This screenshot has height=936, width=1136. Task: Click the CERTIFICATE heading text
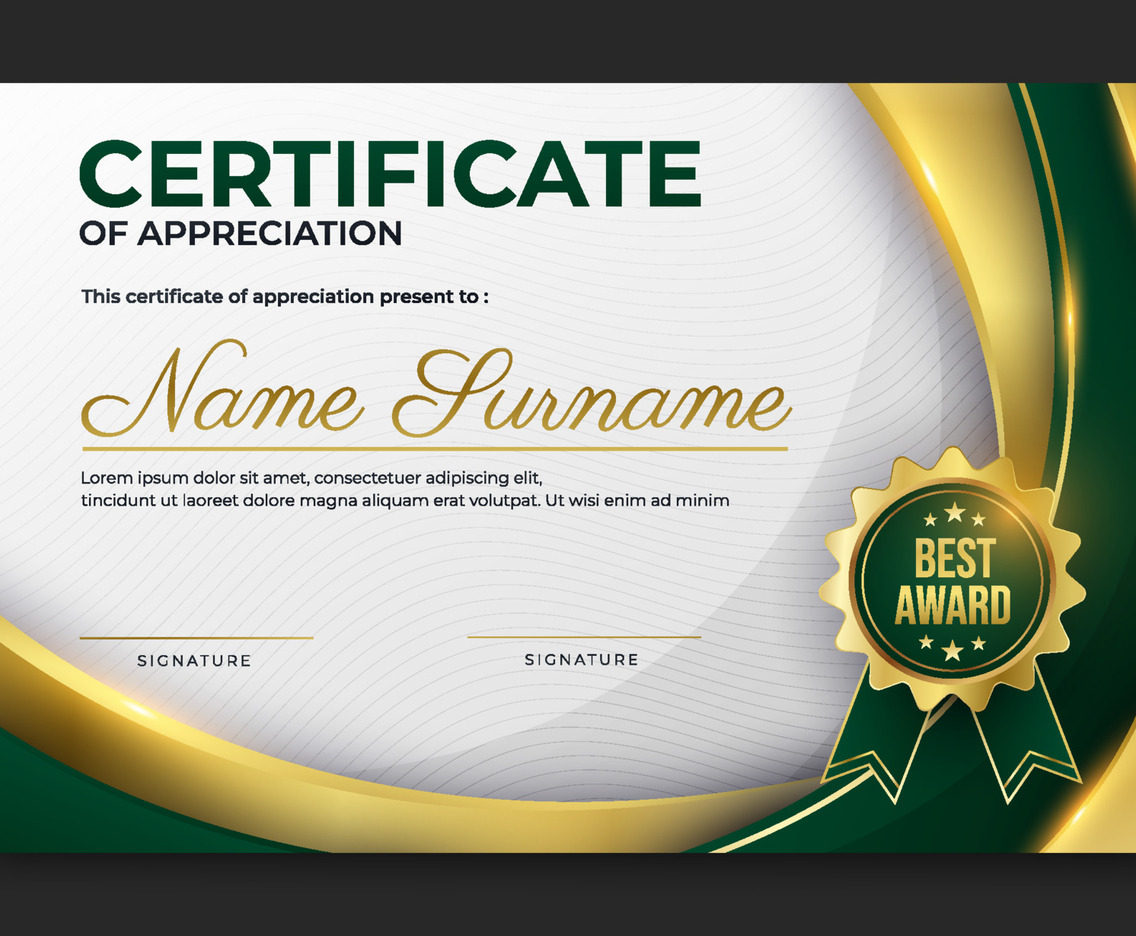[x=390, y=174]
